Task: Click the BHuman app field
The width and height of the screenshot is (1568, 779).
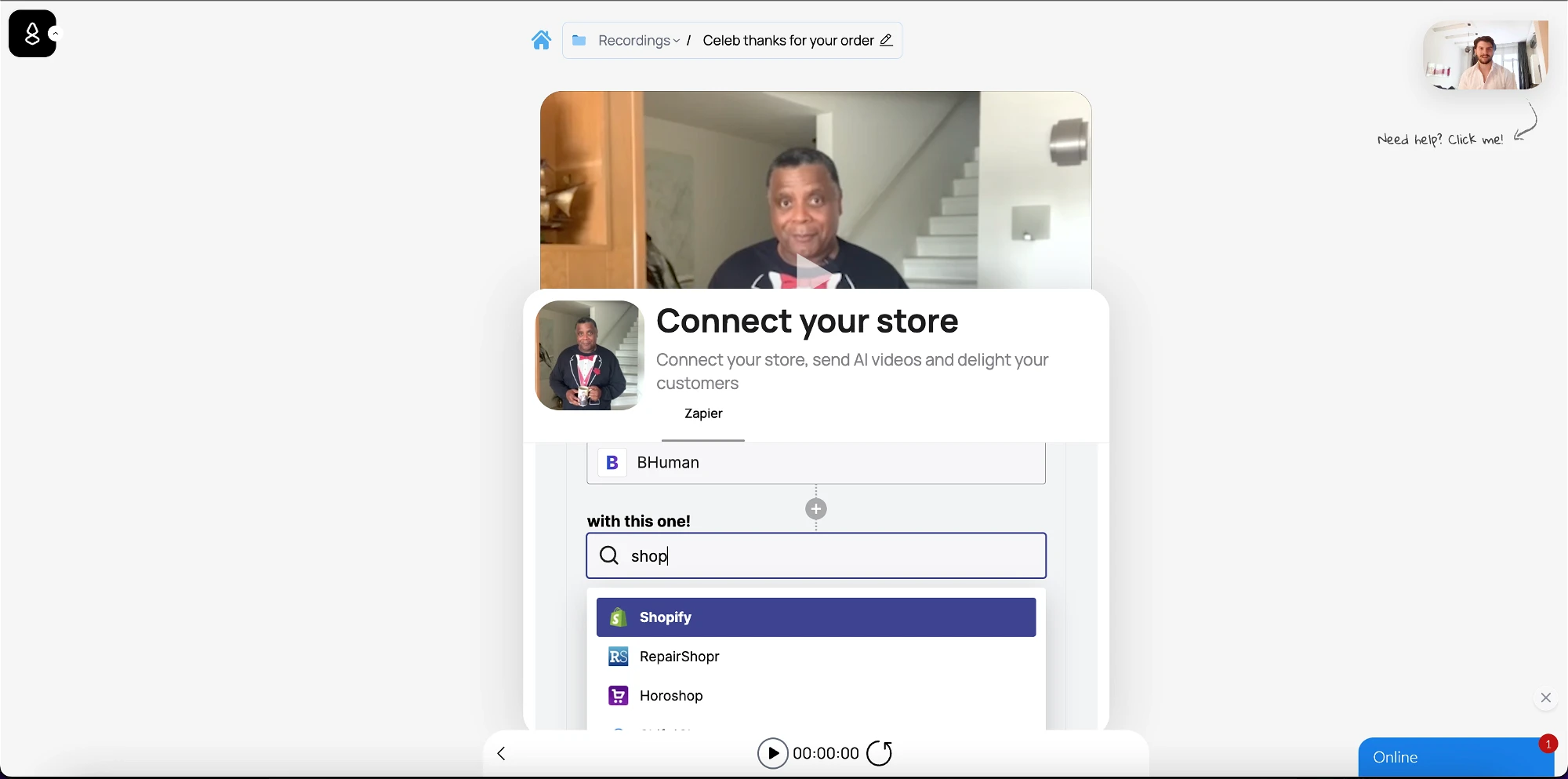Action: [815, 463]
